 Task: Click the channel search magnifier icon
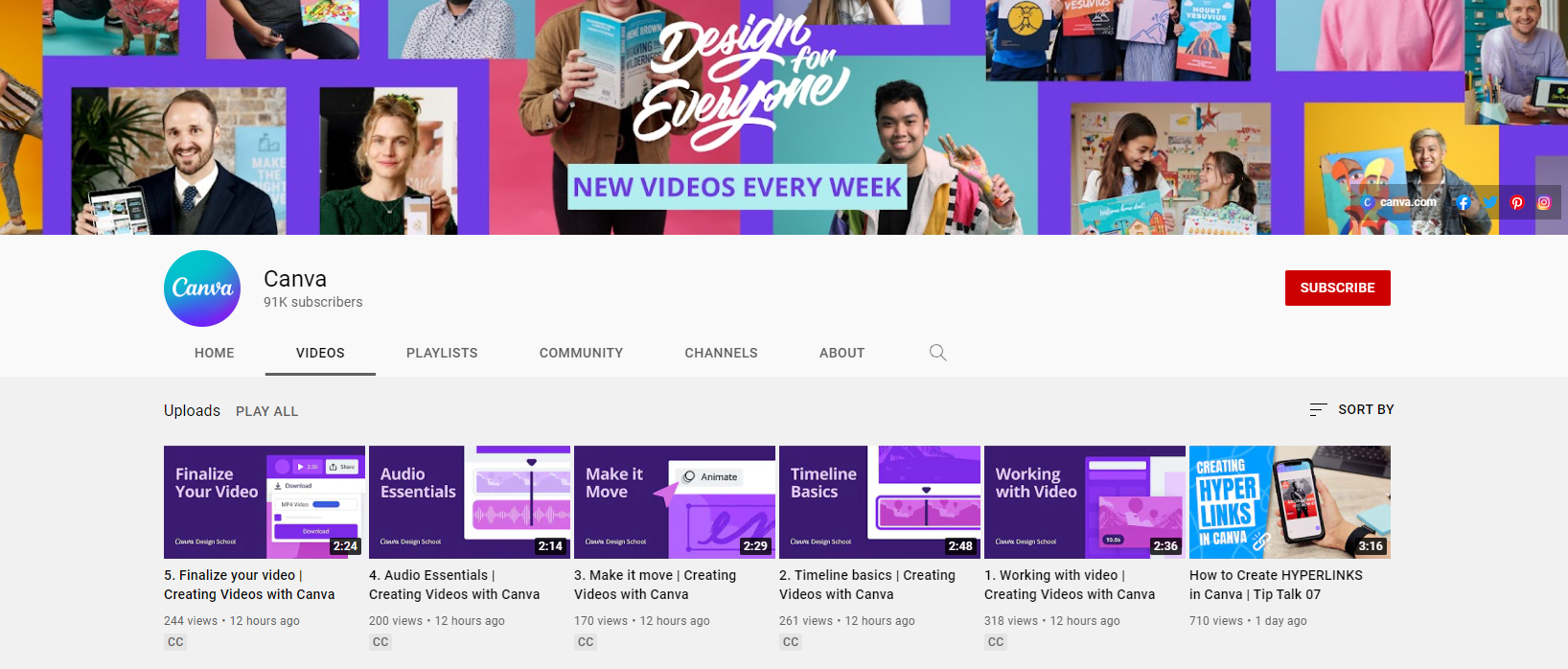coord(937,353)
